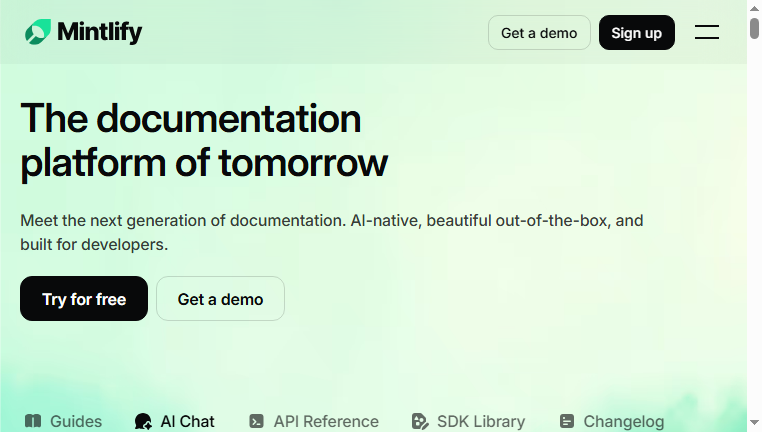Click the vertical scrollbar thumb
Viewport: 762px width, 432px height.
click(x=754, y=28)
